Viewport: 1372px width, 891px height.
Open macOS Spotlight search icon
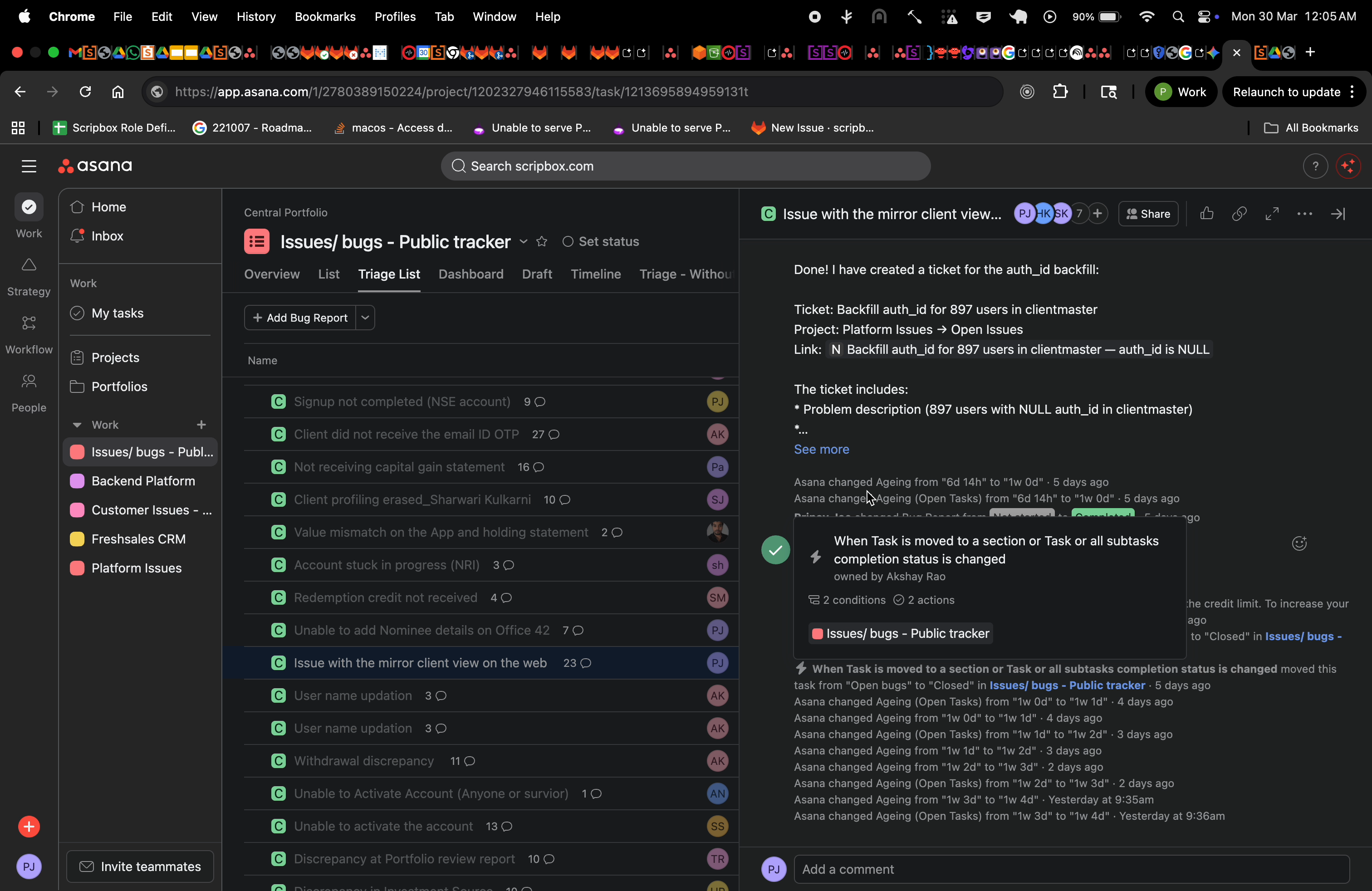(x=1178, y=17)
